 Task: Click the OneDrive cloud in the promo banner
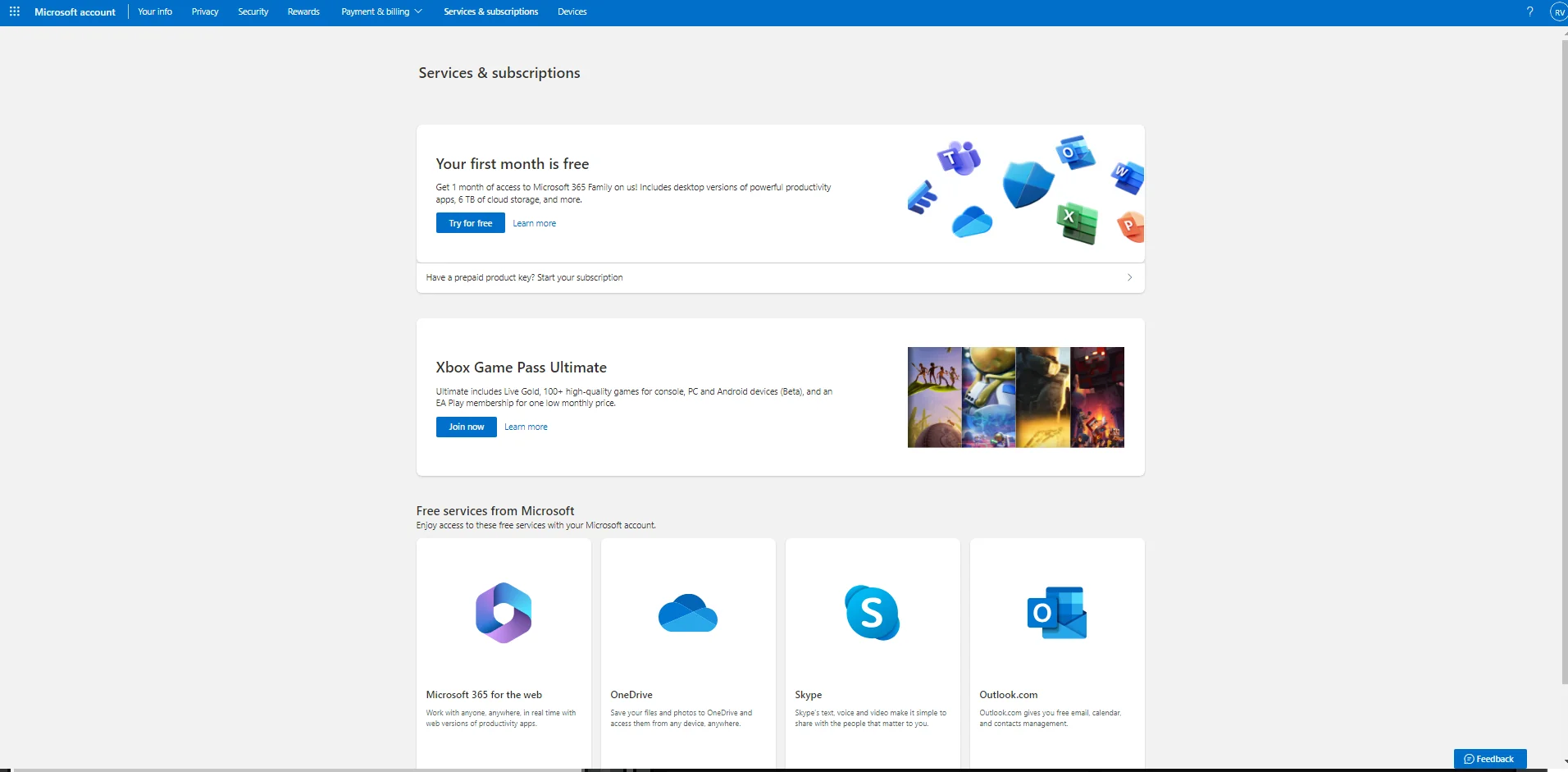point(972,222)
